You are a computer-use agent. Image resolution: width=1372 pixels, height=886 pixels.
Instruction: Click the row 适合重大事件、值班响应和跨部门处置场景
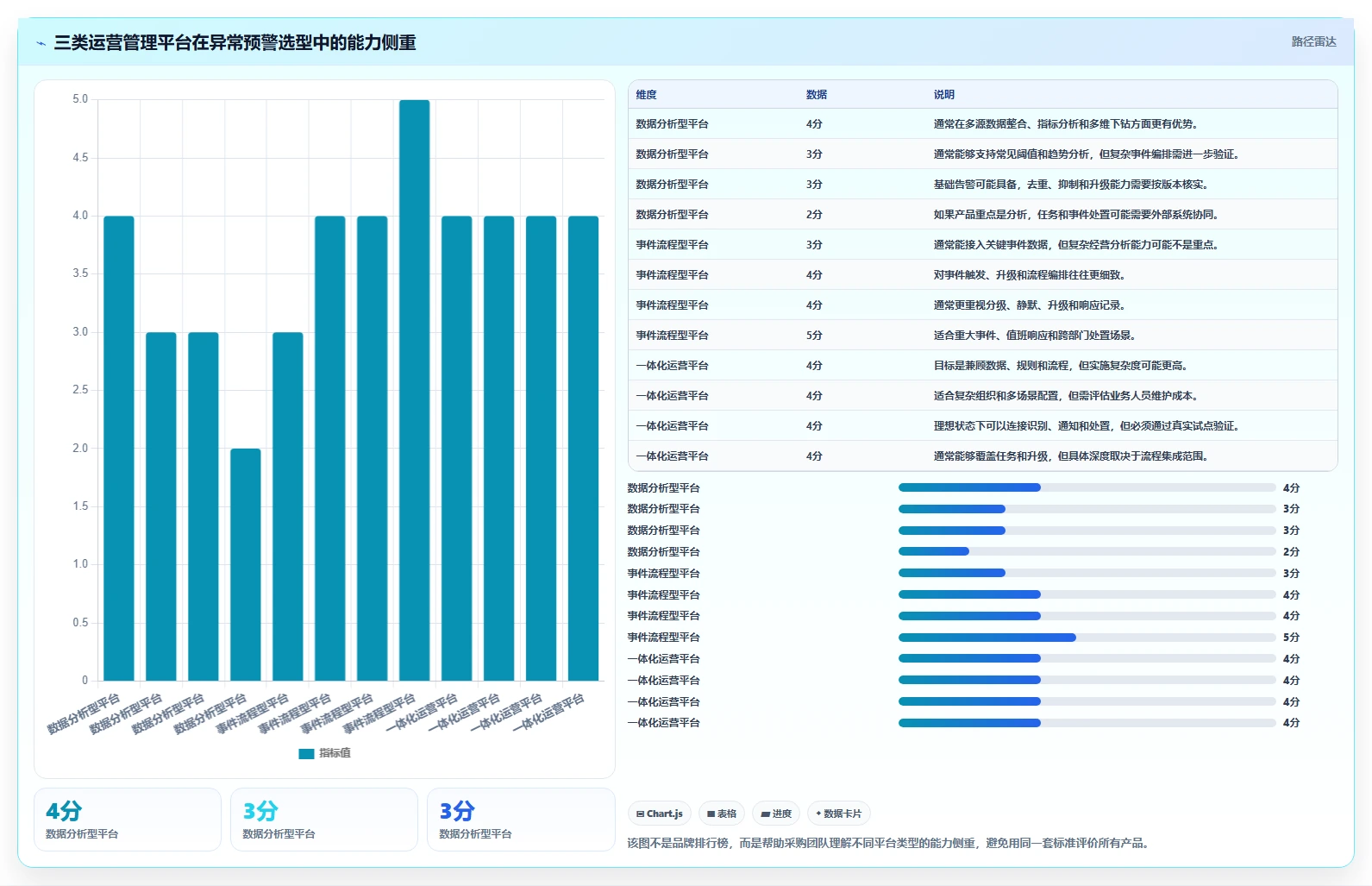(x=983, y=336)
